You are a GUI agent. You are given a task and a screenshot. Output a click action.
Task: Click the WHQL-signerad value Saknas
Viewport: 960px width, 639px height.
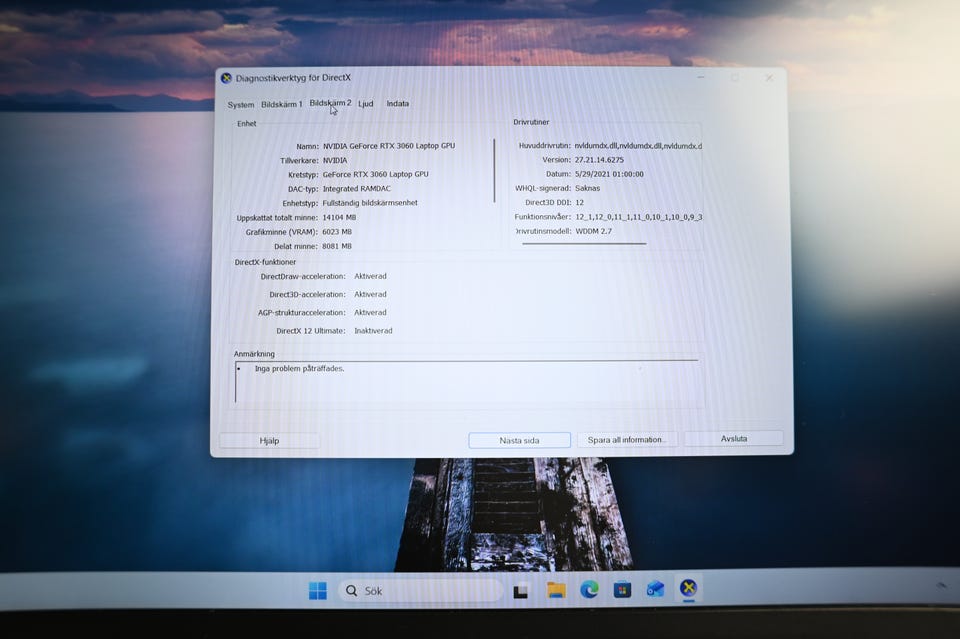(587, 189)
